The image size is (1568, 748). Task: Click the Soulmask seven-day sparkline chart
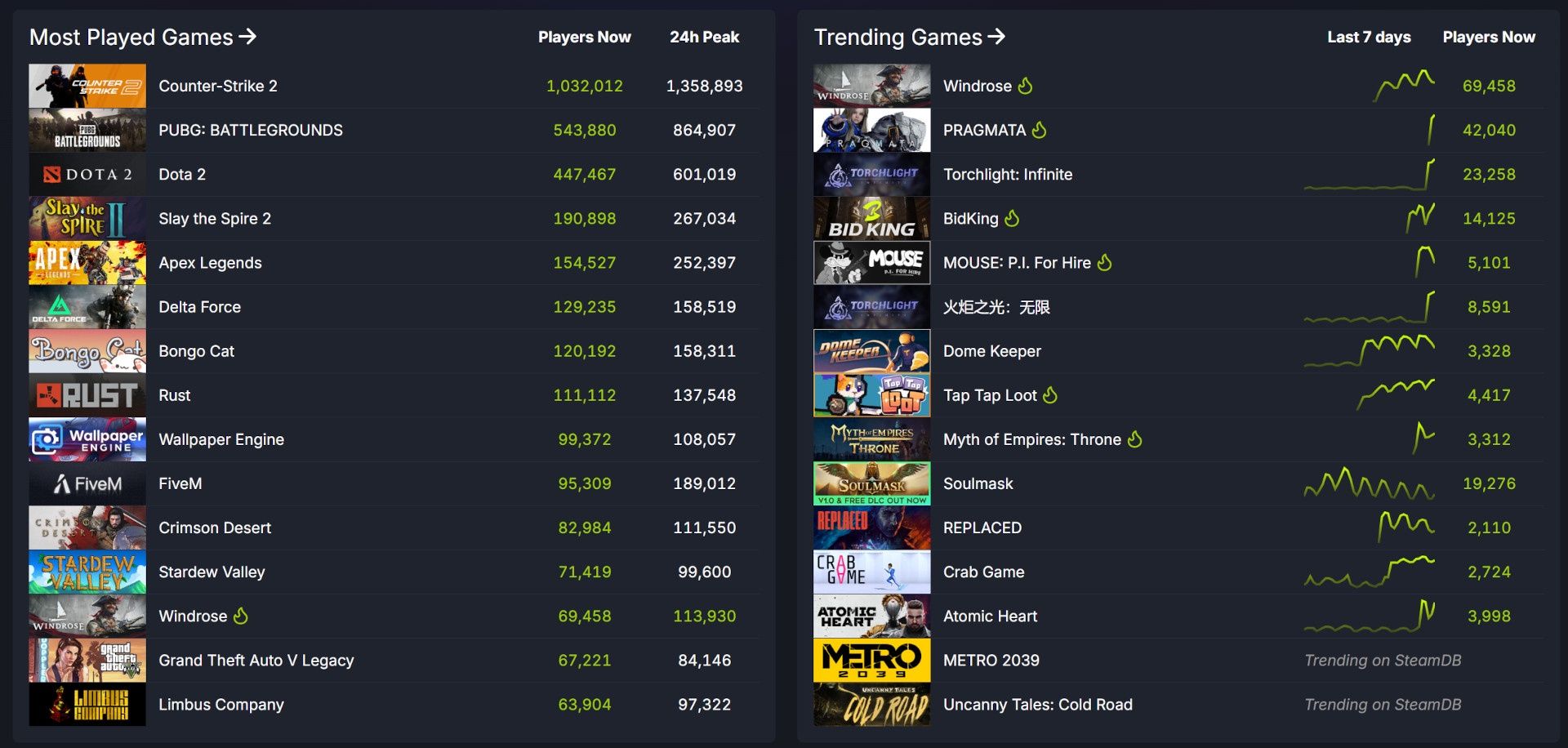[x=1370, y=483]
